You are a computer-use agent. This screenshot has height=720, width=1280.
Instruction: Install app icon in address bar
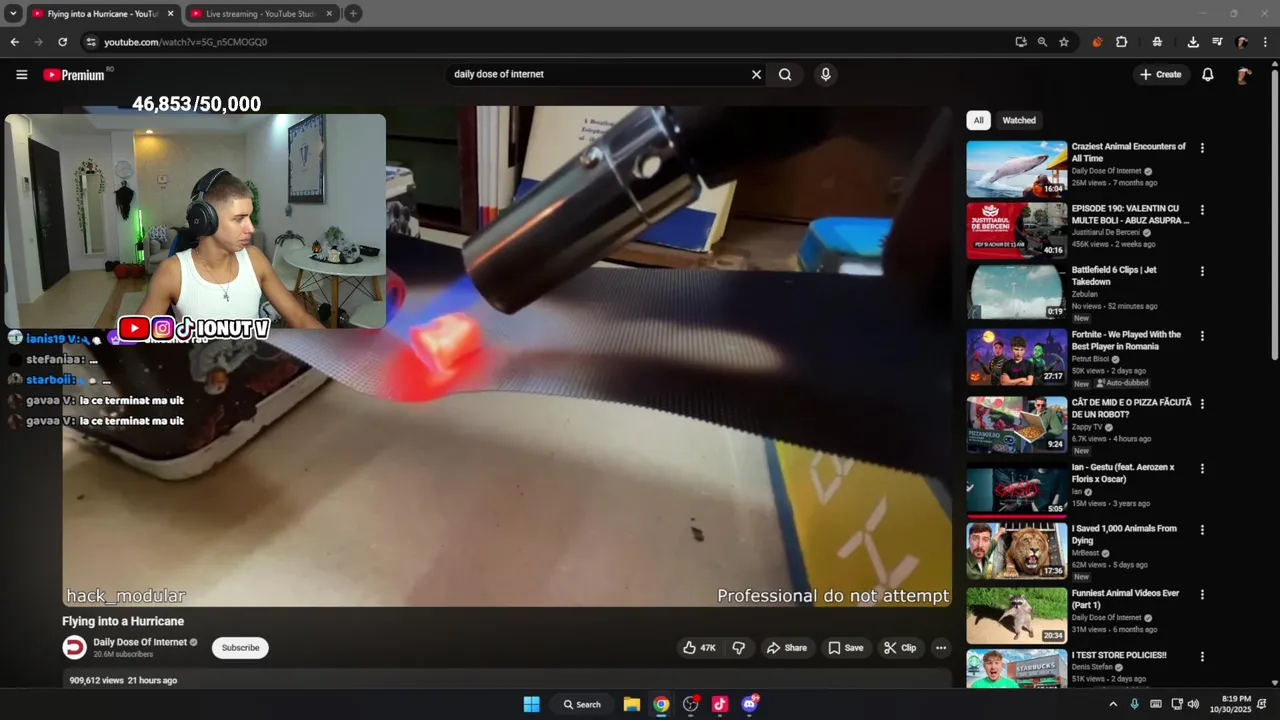(x=1020, y=42)
